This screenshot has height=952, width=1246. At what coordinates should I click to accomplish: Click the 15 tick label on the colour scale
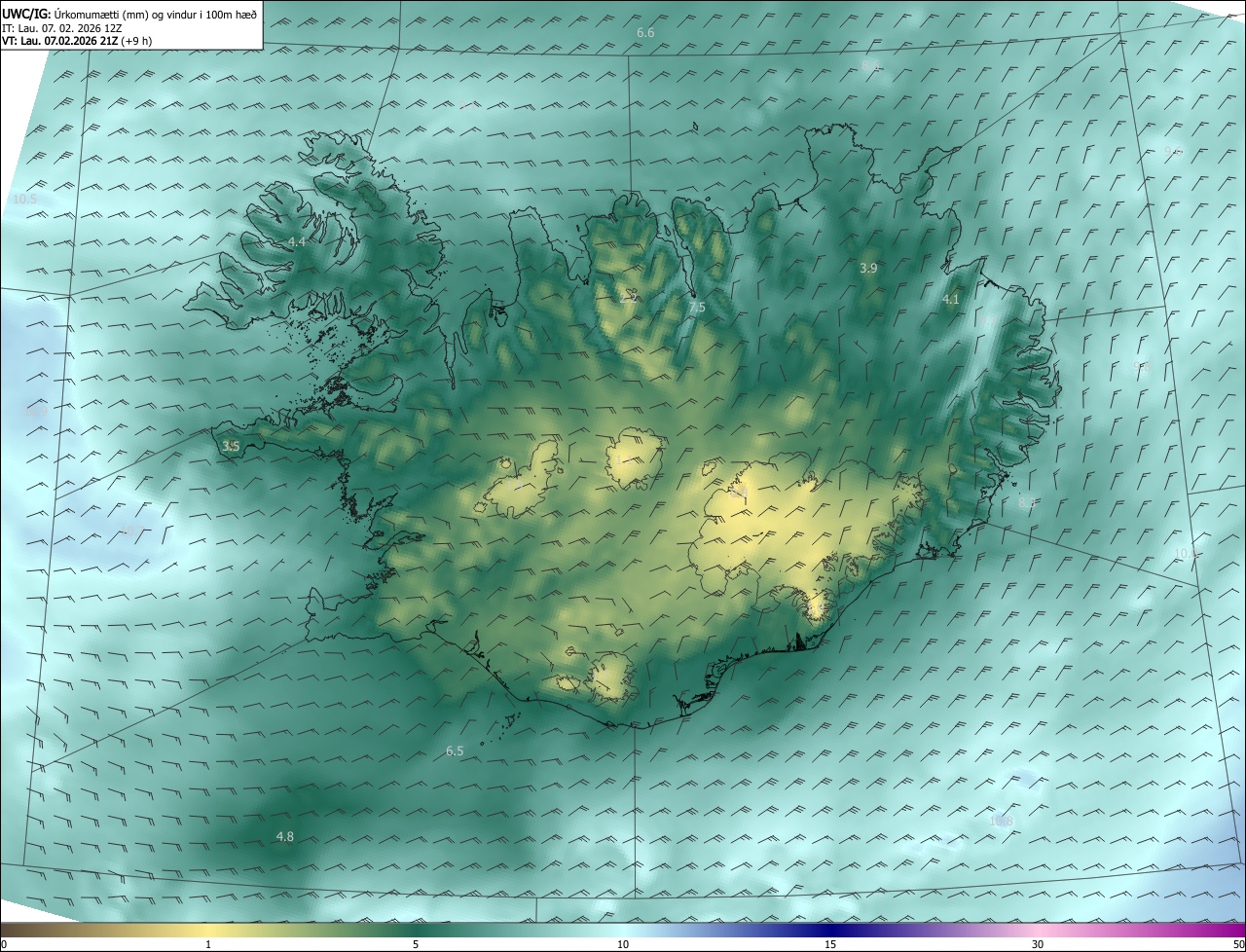coord(830,944)
